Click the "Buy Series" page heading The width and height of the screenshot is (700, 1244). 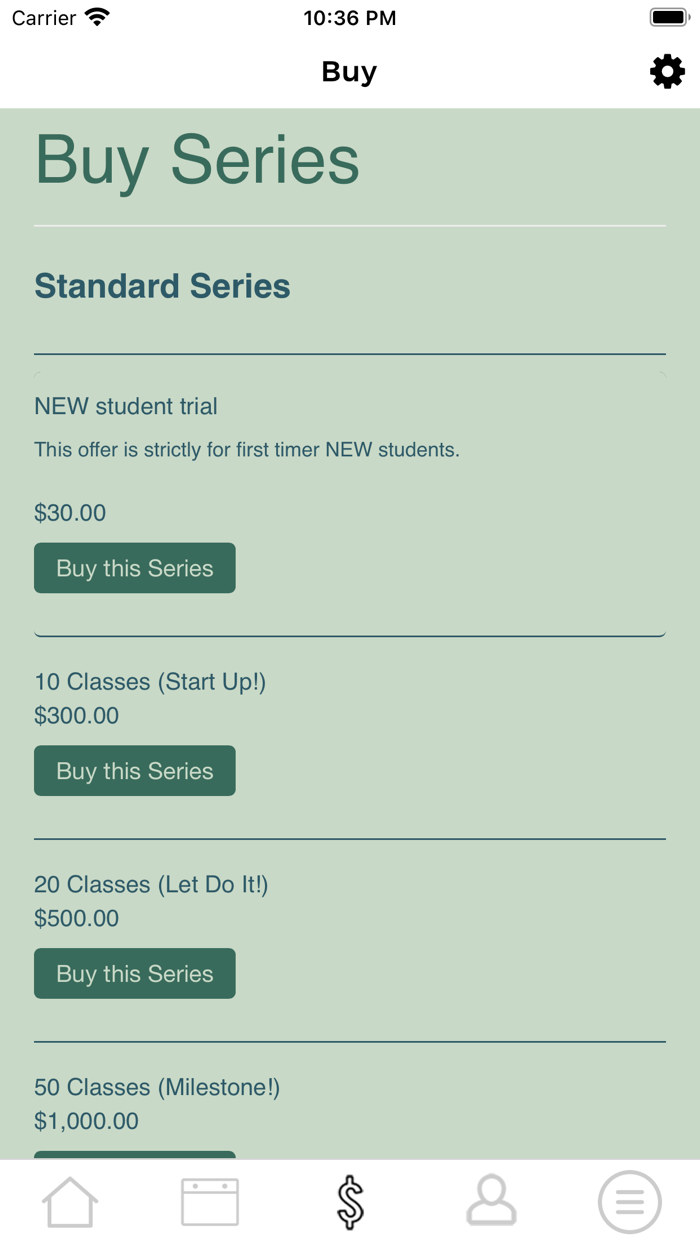(x=197, y=160)
